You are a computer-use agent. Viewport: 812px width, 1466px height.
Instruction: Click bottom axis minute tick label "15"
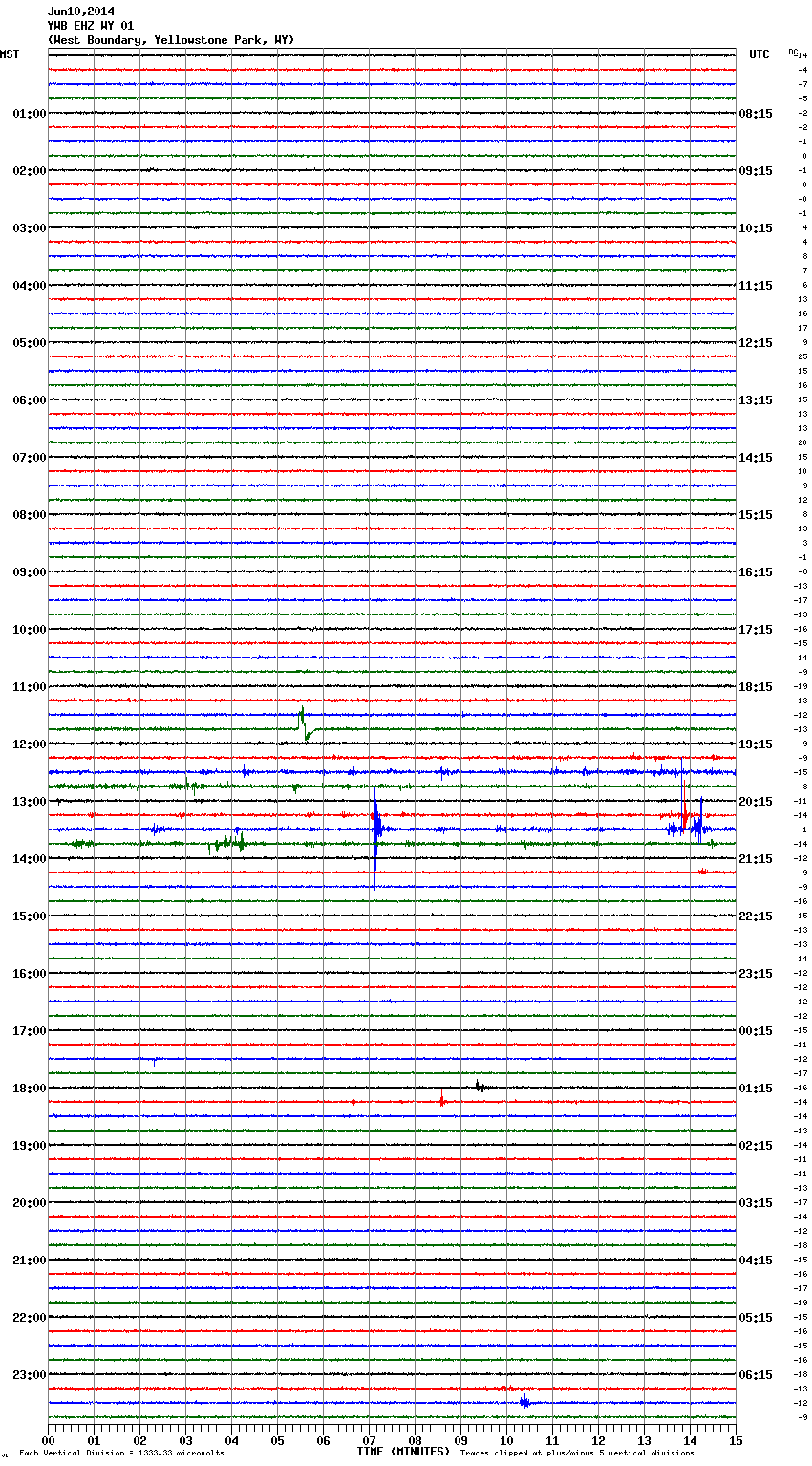(x=736, y=1440)
